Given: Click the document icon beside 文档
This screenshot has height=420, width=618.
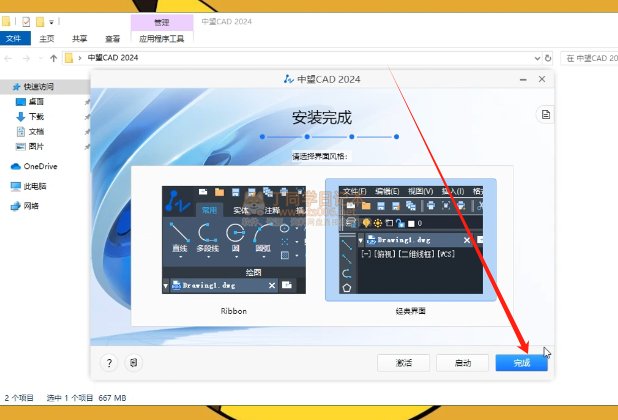Looking at the screenshot, I should pyautogui.click(x=20, y=132).
